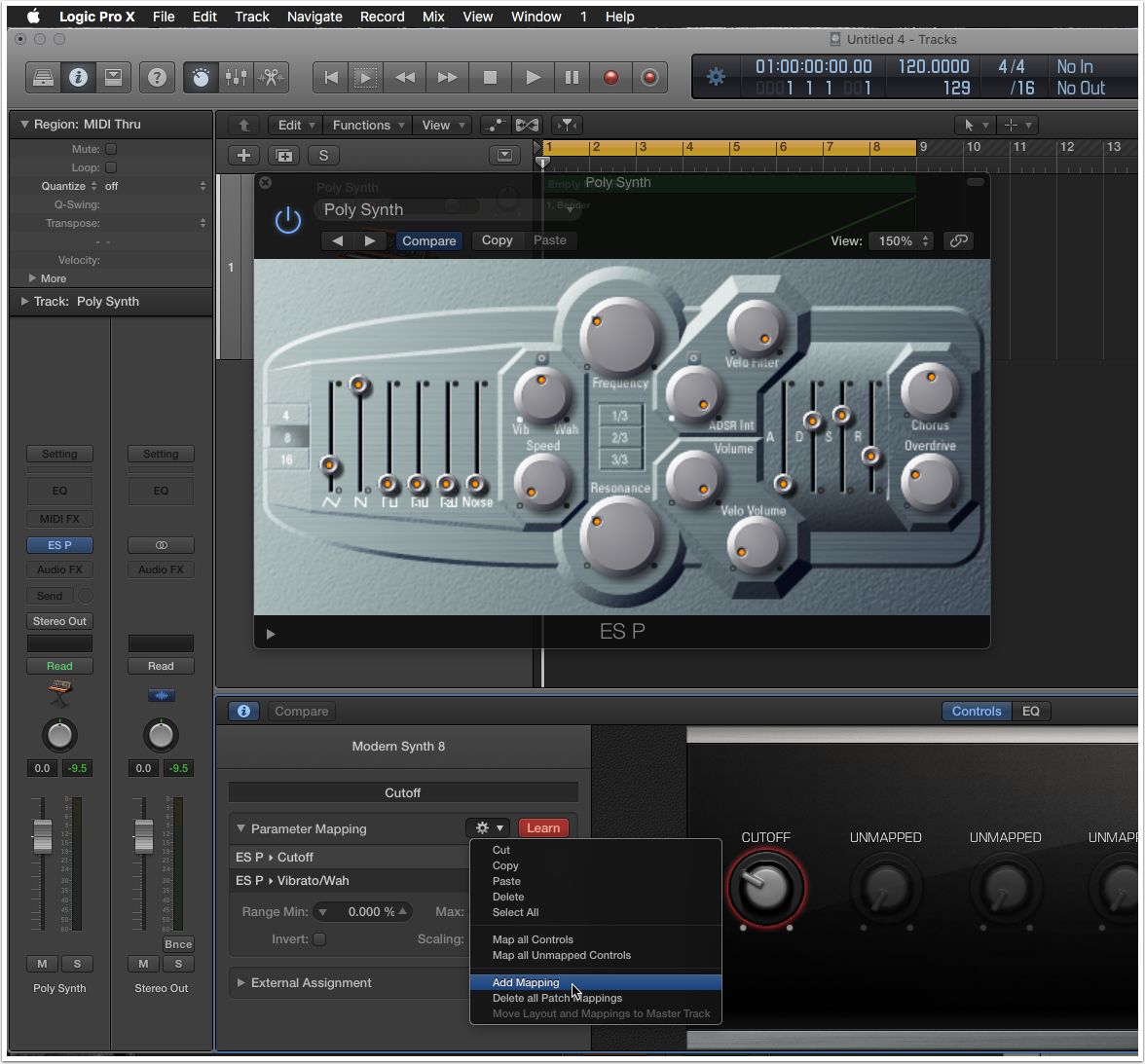Screen dimensions: 1145x1064
Task: Open the tracks View dropdown
Action: coord(442,126)
